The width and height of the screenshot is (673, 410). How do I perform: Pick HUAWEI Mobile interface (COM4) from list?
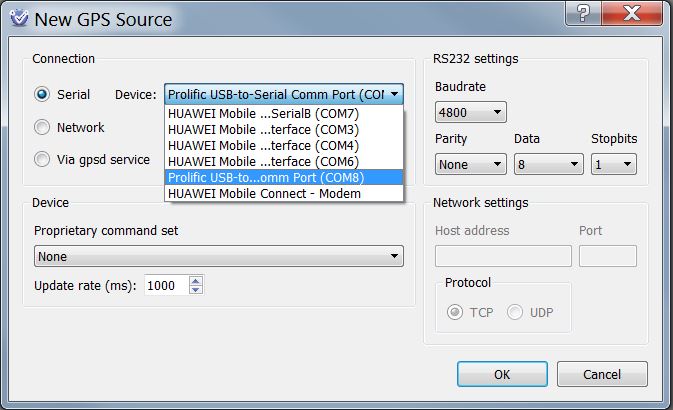coord(263,146)
